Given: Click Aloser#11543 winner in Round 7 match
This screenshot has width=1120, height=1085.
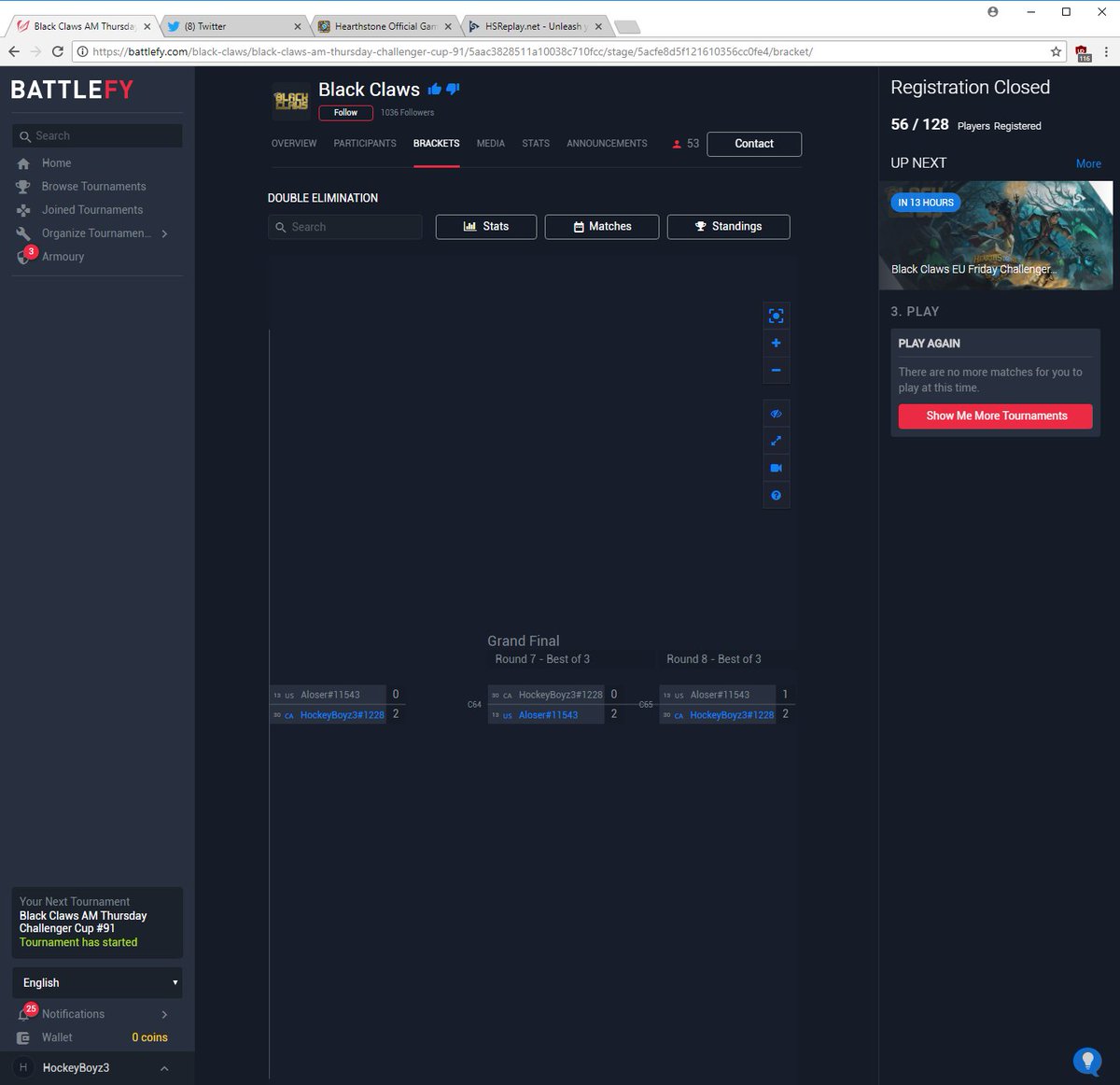Looking at the screenshot, I should (548, 715).
